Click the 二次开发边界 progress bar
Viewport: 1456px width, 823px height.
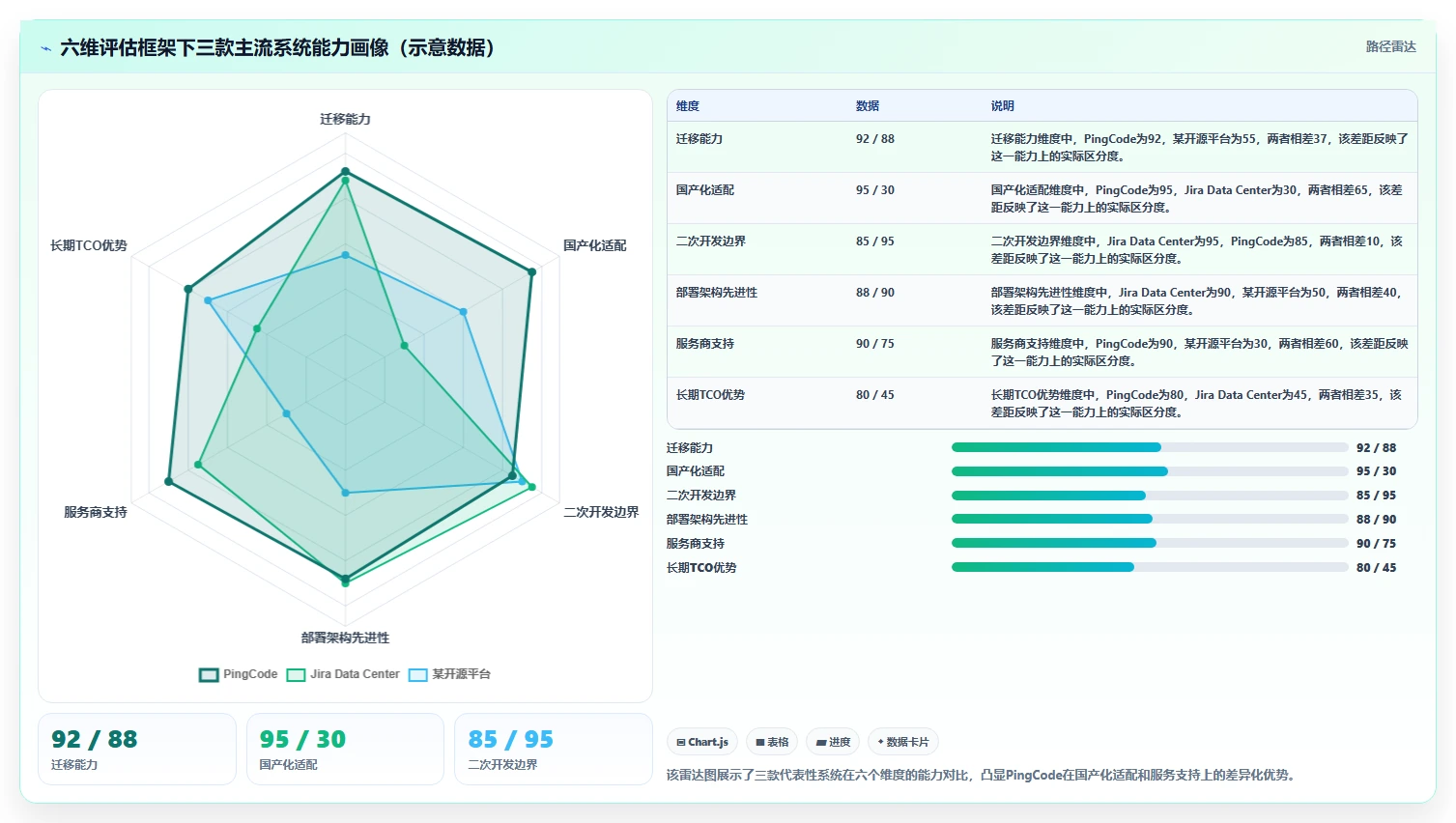(x=1150, y=496)
